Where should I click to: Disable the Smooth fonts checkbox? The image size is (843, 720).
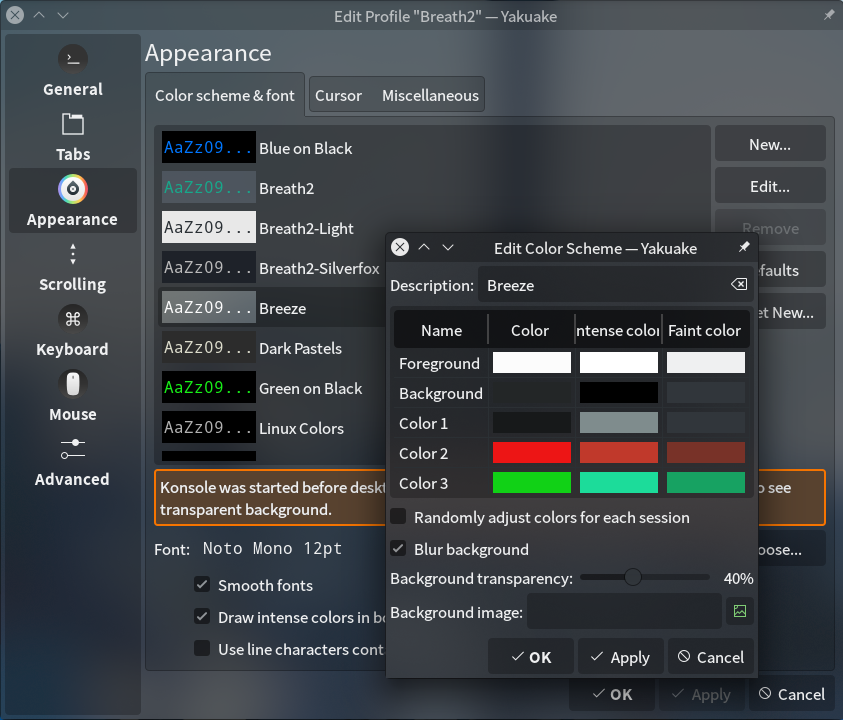(x=202, y=584)
